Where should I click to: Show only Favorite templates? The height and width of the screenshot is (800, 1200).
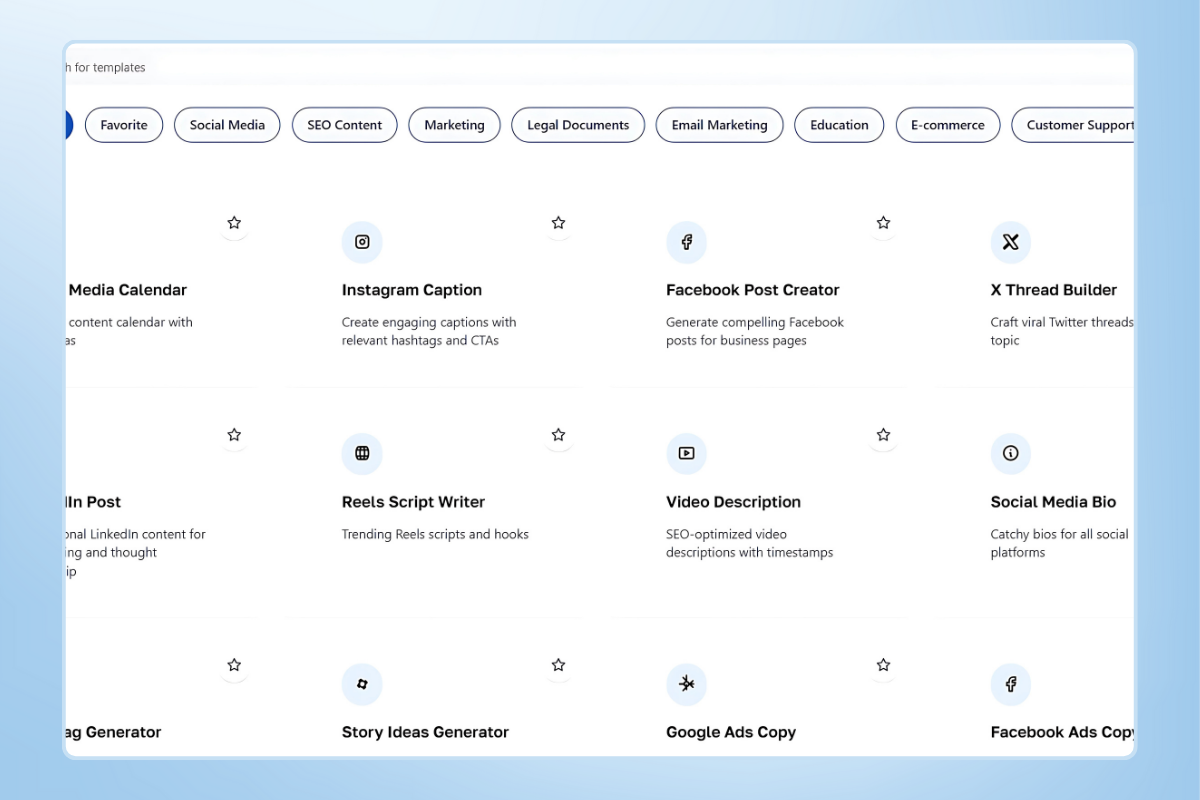click(x=124, y=124)
